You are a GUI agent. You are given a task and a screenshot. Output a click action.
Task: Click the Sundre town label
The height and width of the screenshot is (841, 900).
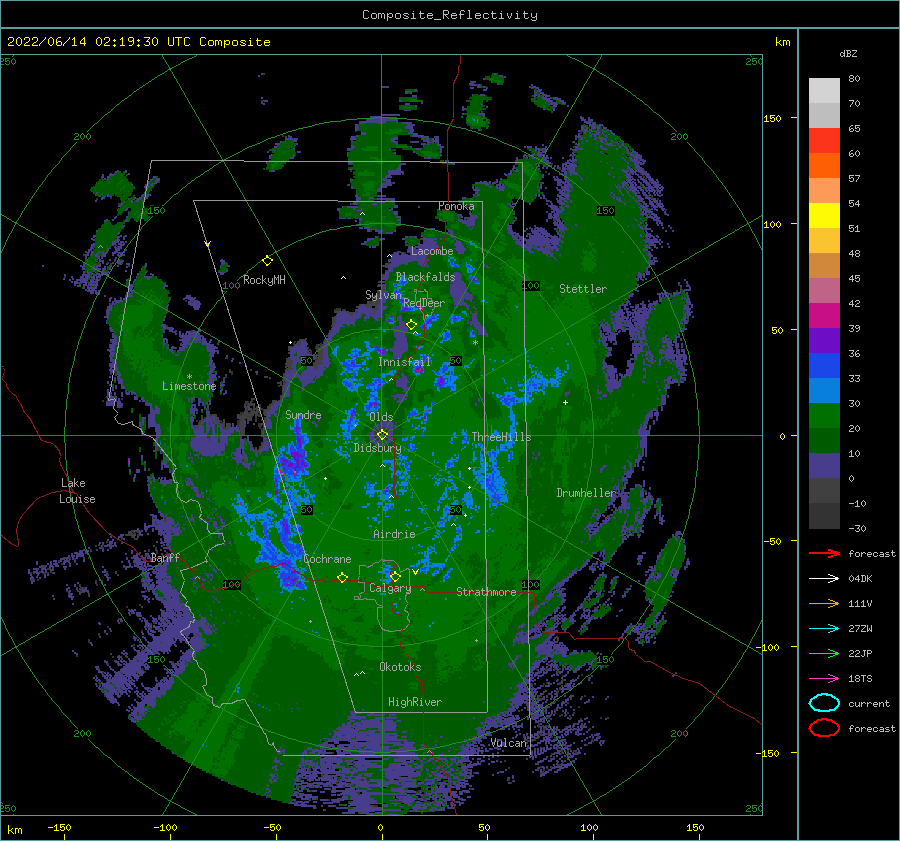303,414
